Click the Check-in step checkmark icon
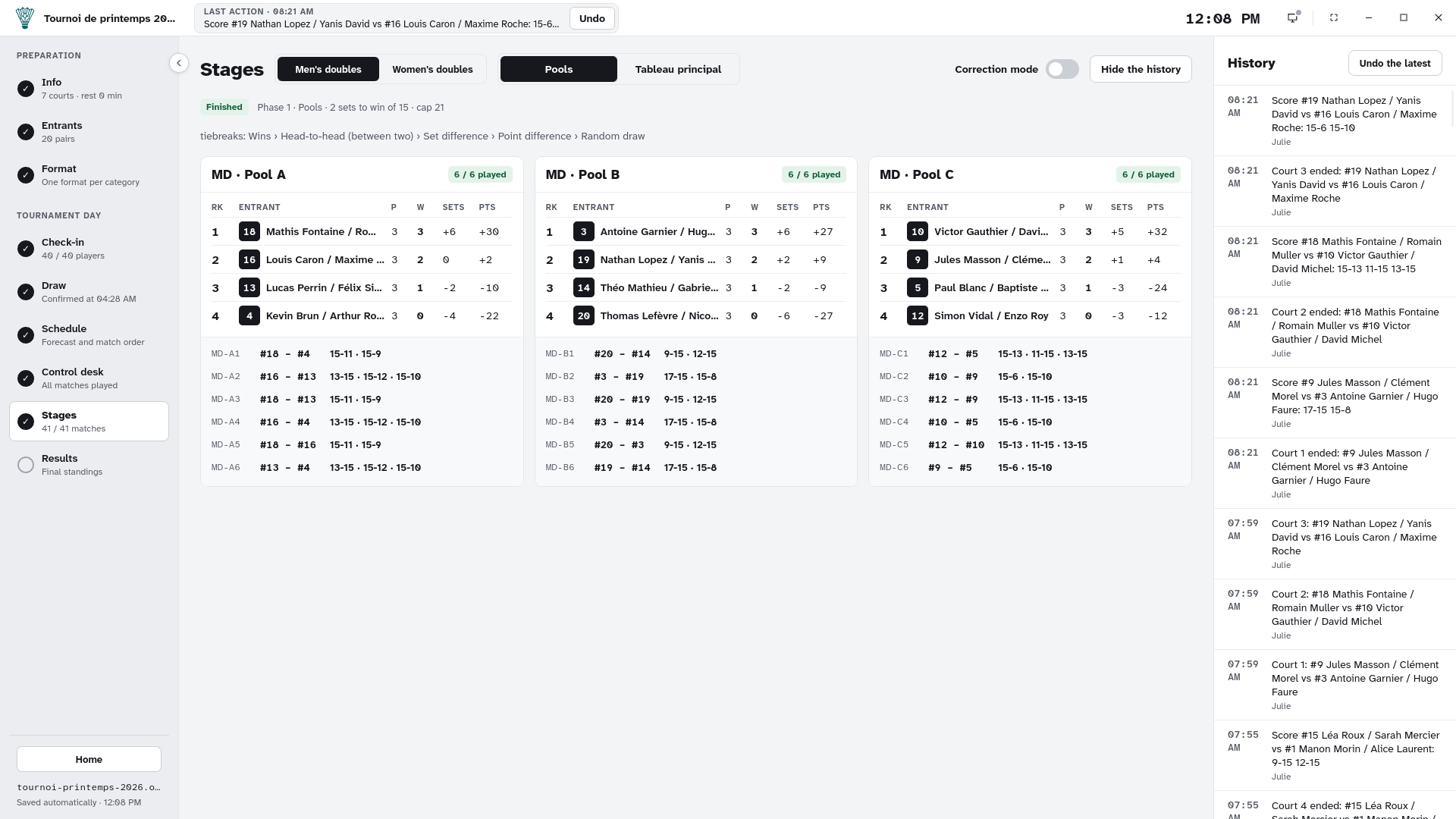 pyautogui.click(x=26, y=249)
